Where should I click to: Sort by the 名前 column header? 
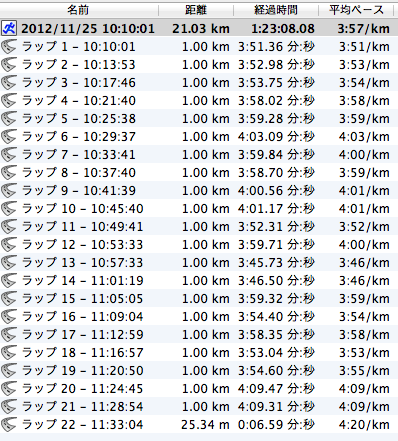[79, 10]
